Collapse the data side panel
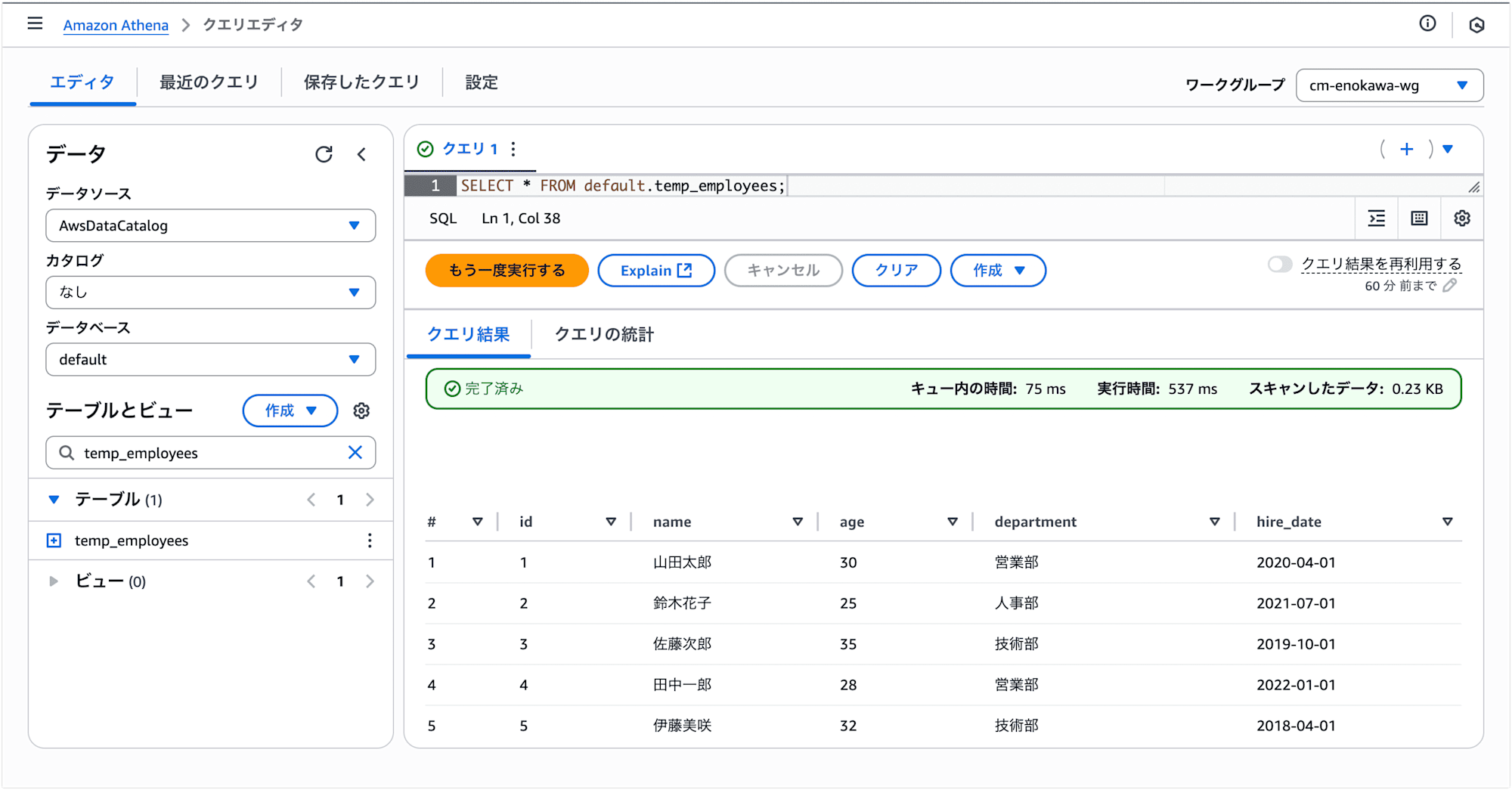The image size is (1512, 790). tap(362, 154)
